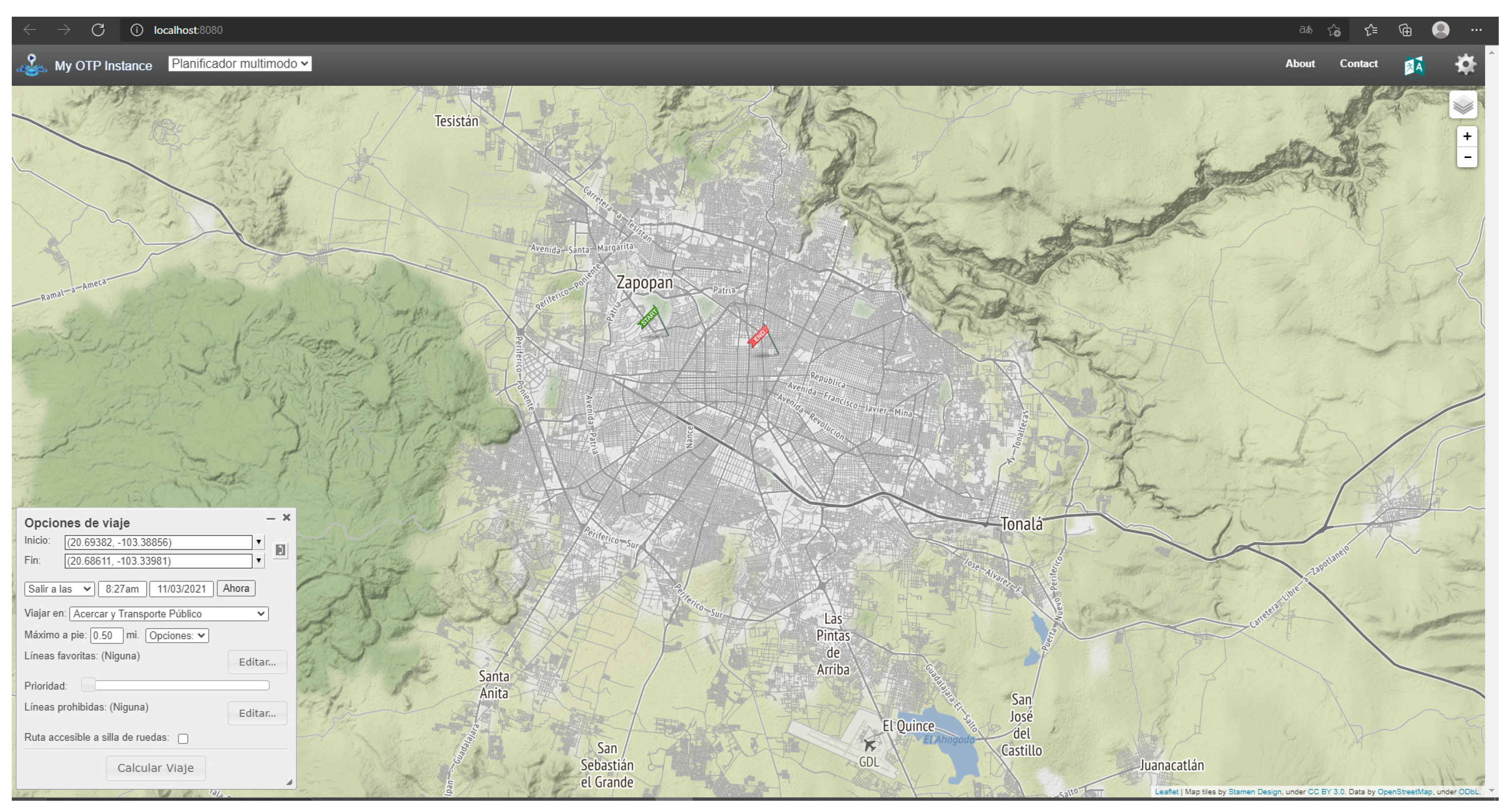Click the Calcular Viaje button
Screen dimensions: 1512x812
[155, 767]
